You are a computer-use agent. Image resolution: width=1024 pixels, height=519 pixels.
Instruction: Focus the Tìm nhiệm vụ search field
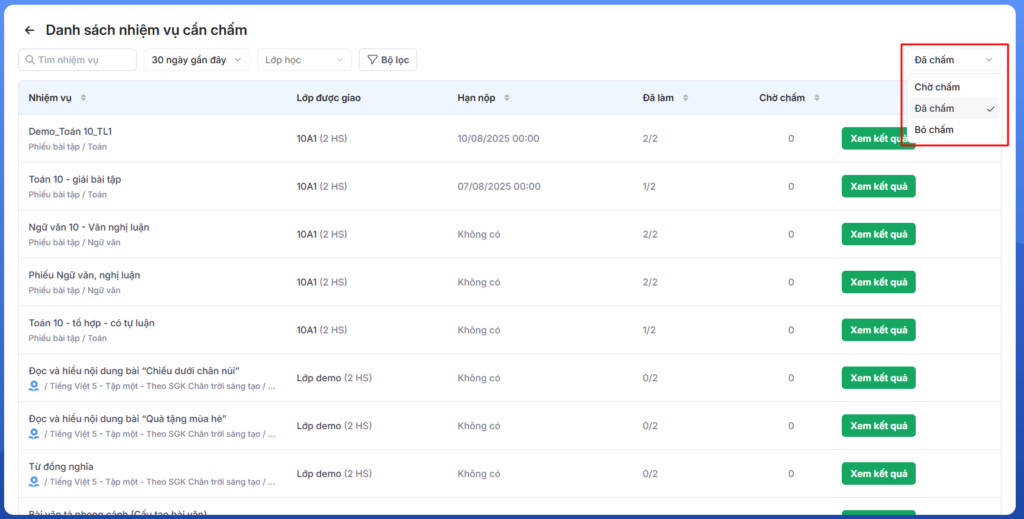[x=84, y=60]
